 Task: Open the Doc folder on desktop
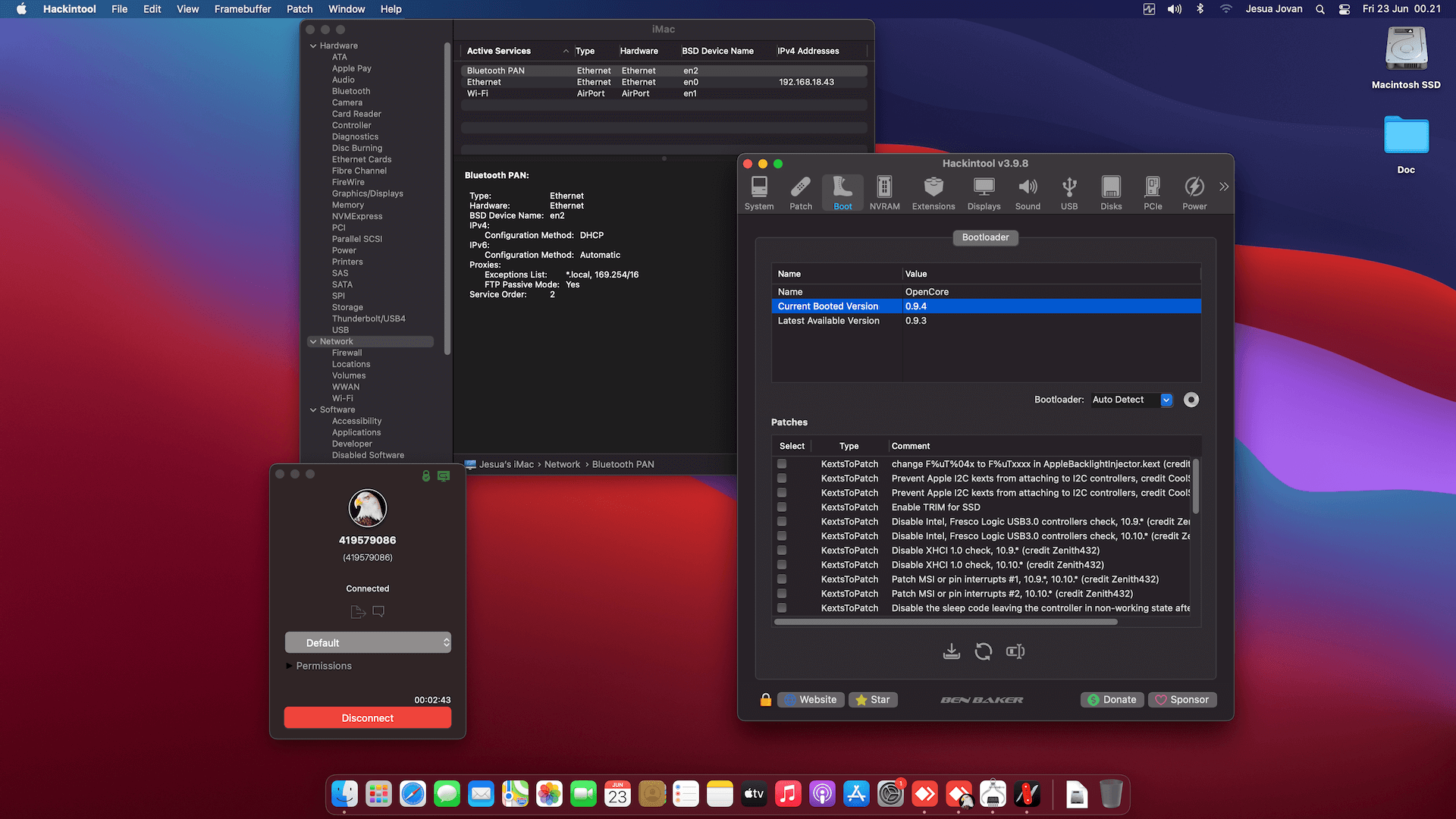tap(1406, 144)
